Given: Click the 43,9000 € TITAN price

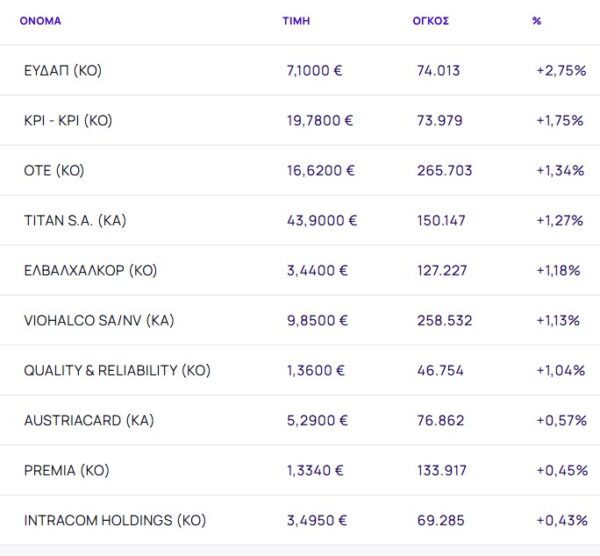Looking at the screenshot, I should (321, 221).
